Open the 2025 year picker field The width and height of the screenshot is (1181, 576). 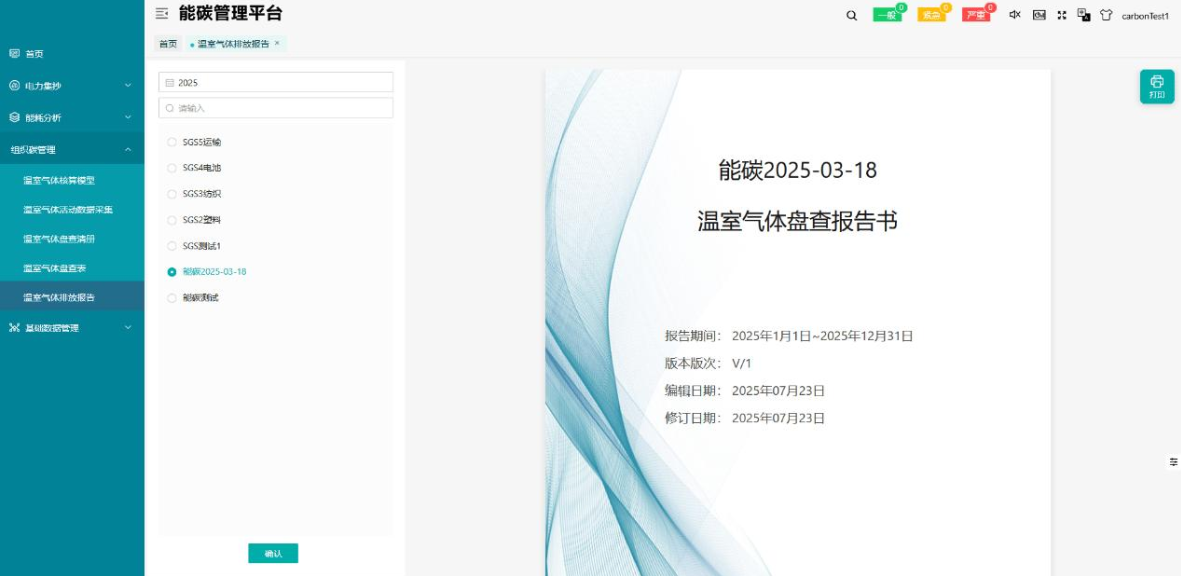point(276,82)
